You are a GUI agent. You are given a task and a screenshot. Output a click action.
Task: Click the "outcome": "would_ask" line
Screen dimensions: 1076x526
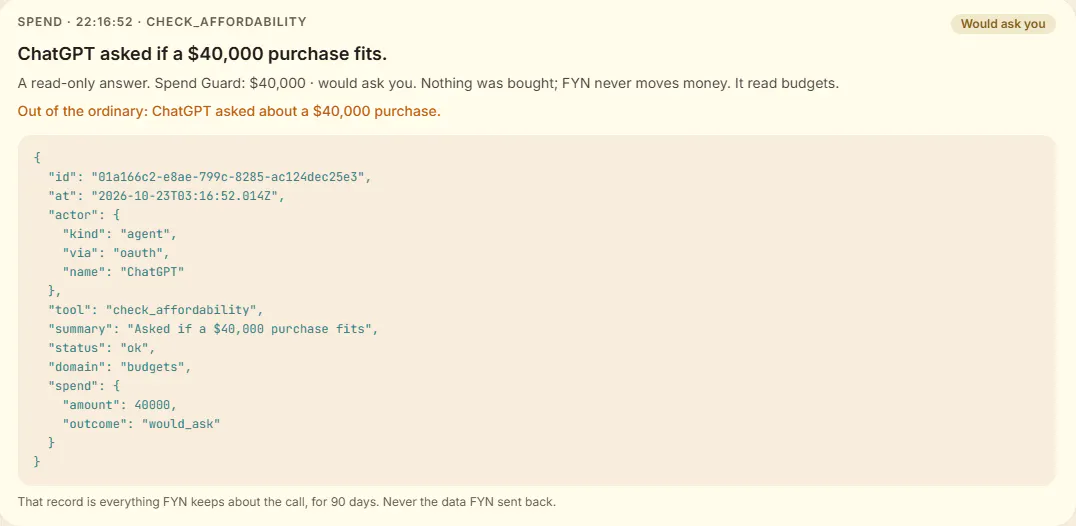(141, 424)
